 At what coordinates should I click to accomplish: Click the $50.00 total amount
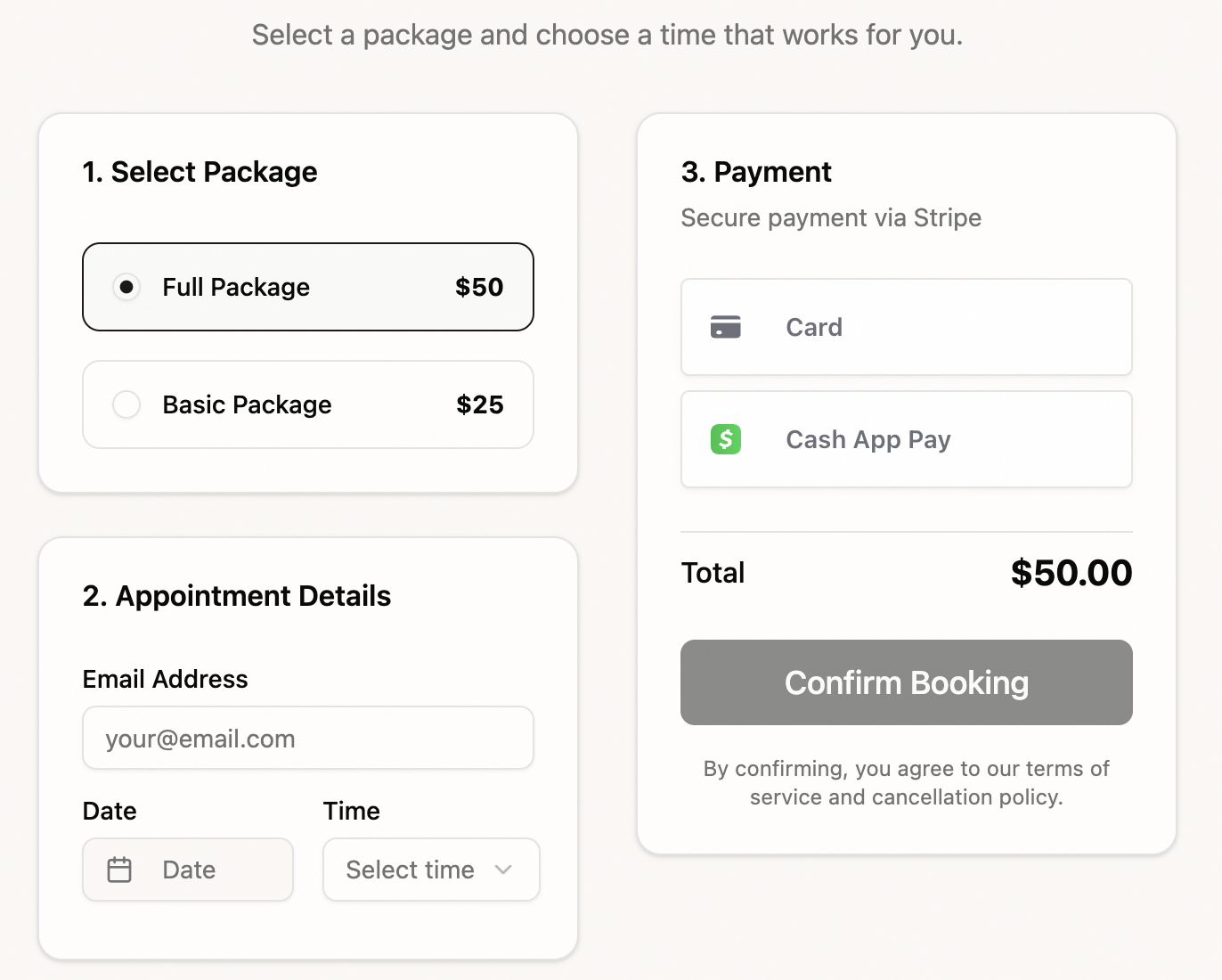pos(1071,572)
